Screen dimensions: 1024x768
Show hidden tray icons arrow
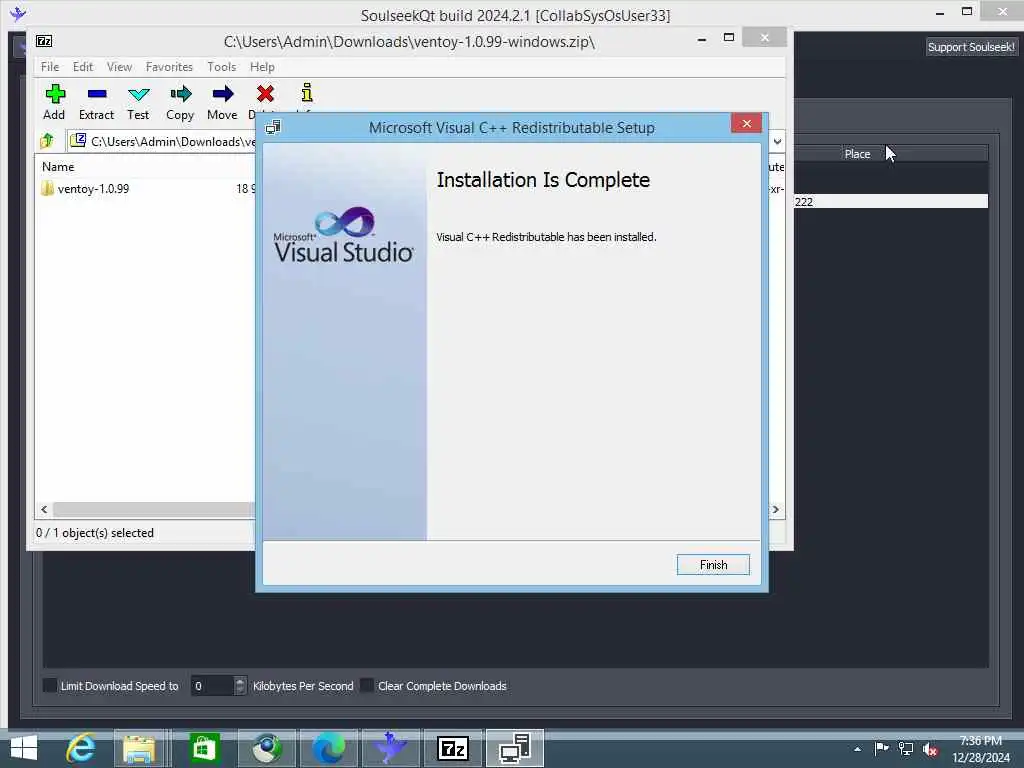[x=857, y=749]
